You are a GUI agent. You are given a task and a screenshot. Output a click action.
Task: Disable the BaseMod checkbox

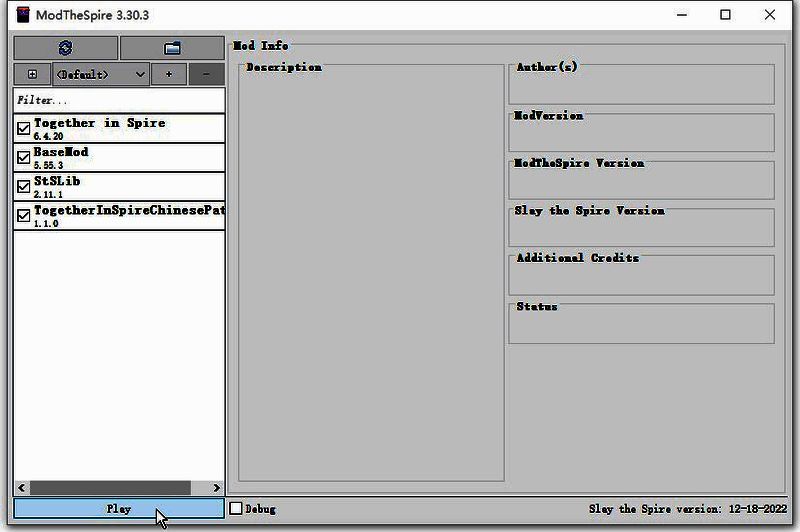click(24, 157)
